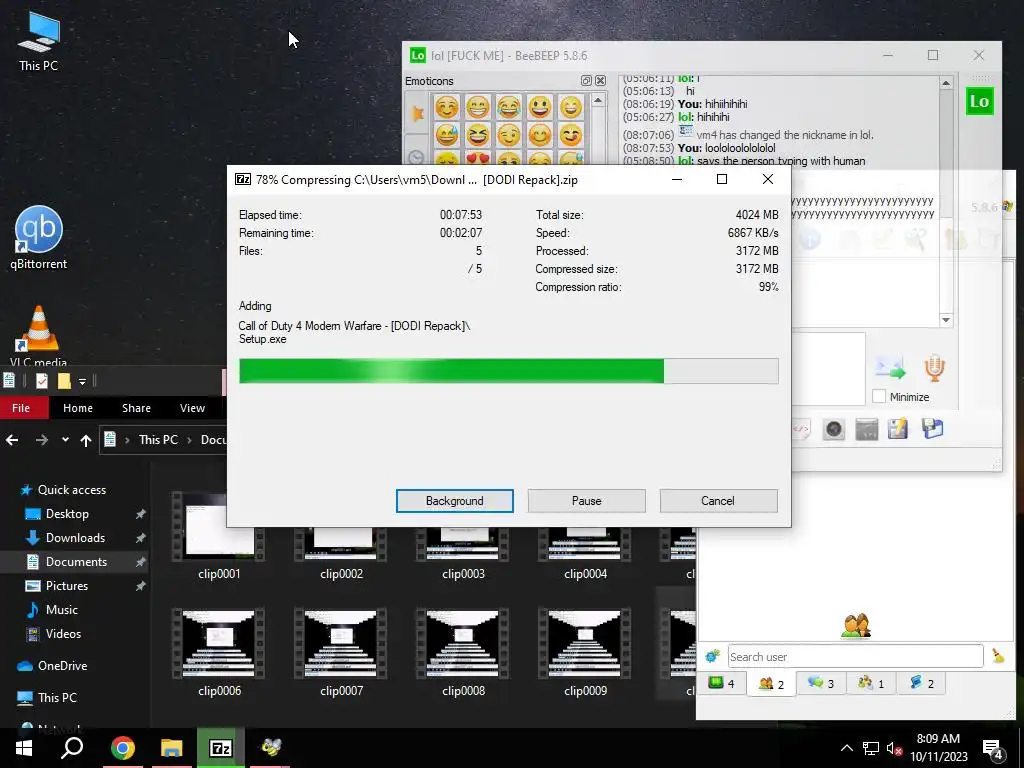Open the This PC desktop icon
Viewport: 1024px width, 768px height.
(39, 40)
